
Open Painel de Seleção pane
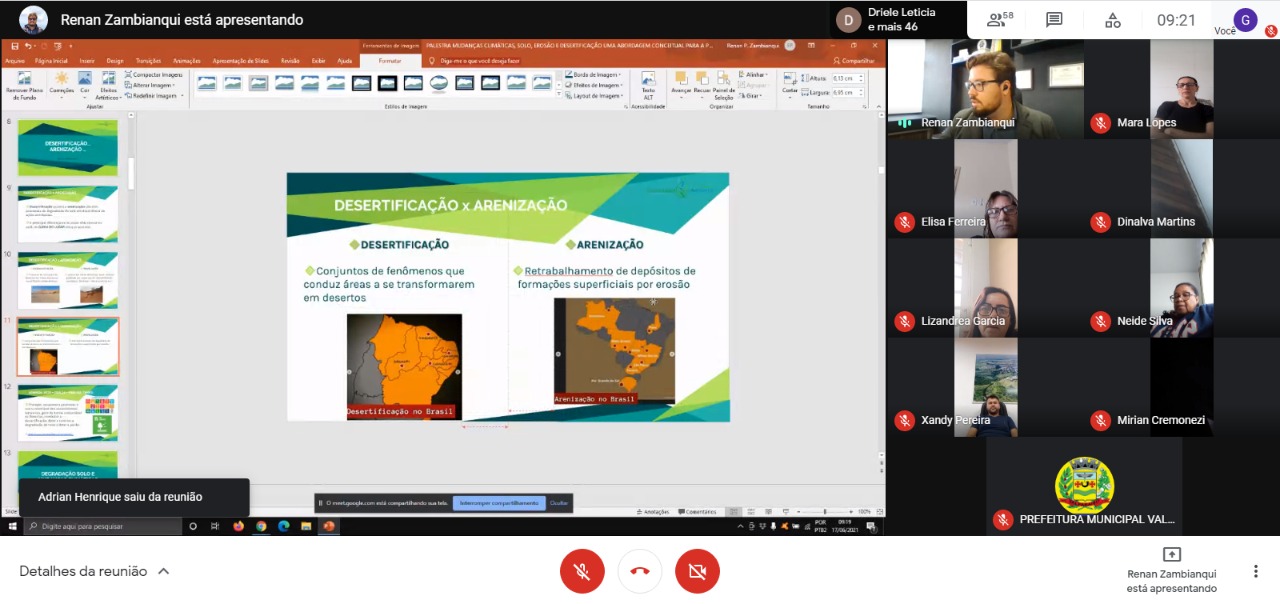coord(723,86)
